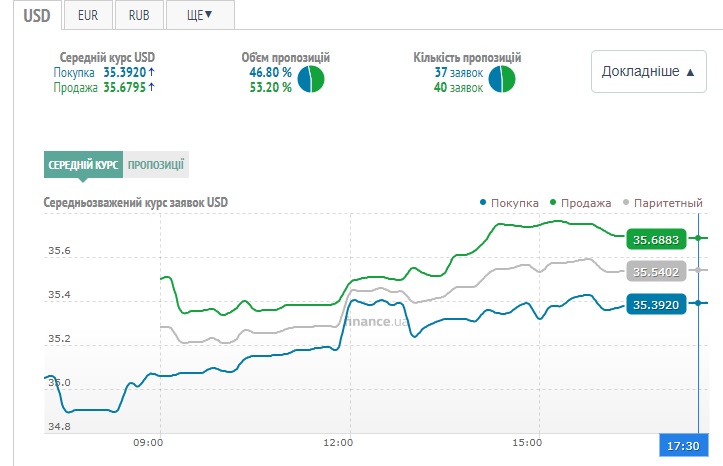723x466 pixels.
Task: Collapse the Докладніше details panel
Action: click(x=648, y=72)
